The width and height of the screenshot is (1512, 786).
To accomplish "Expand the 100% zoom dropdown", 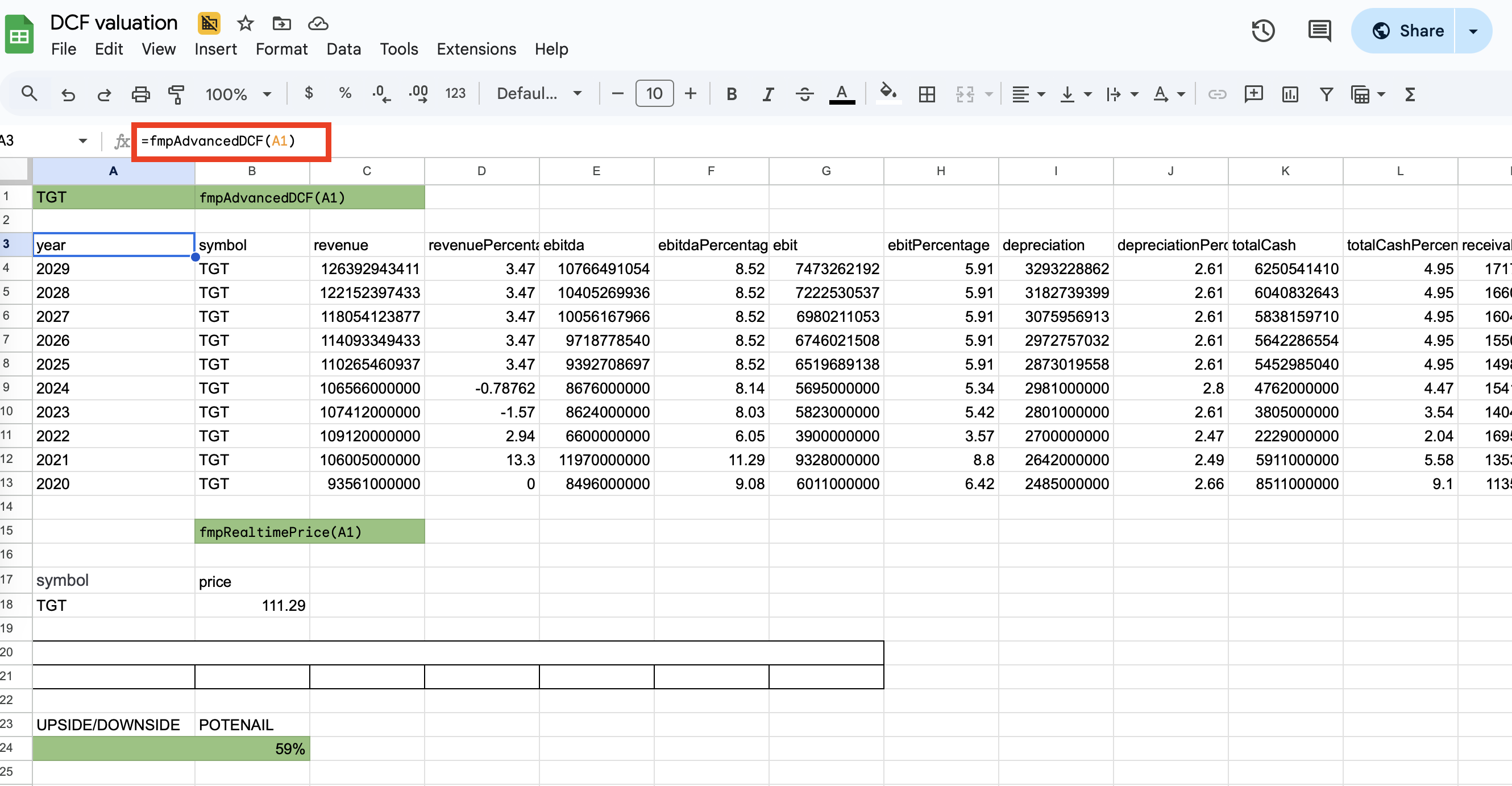I will (x=238, y=94).
